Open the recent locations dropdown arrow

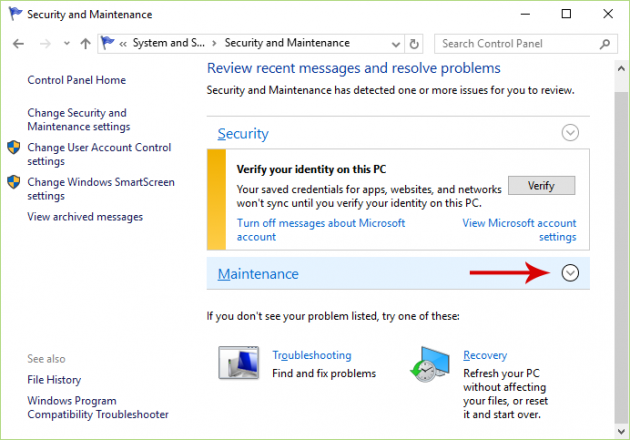click(x=66, y=44)
